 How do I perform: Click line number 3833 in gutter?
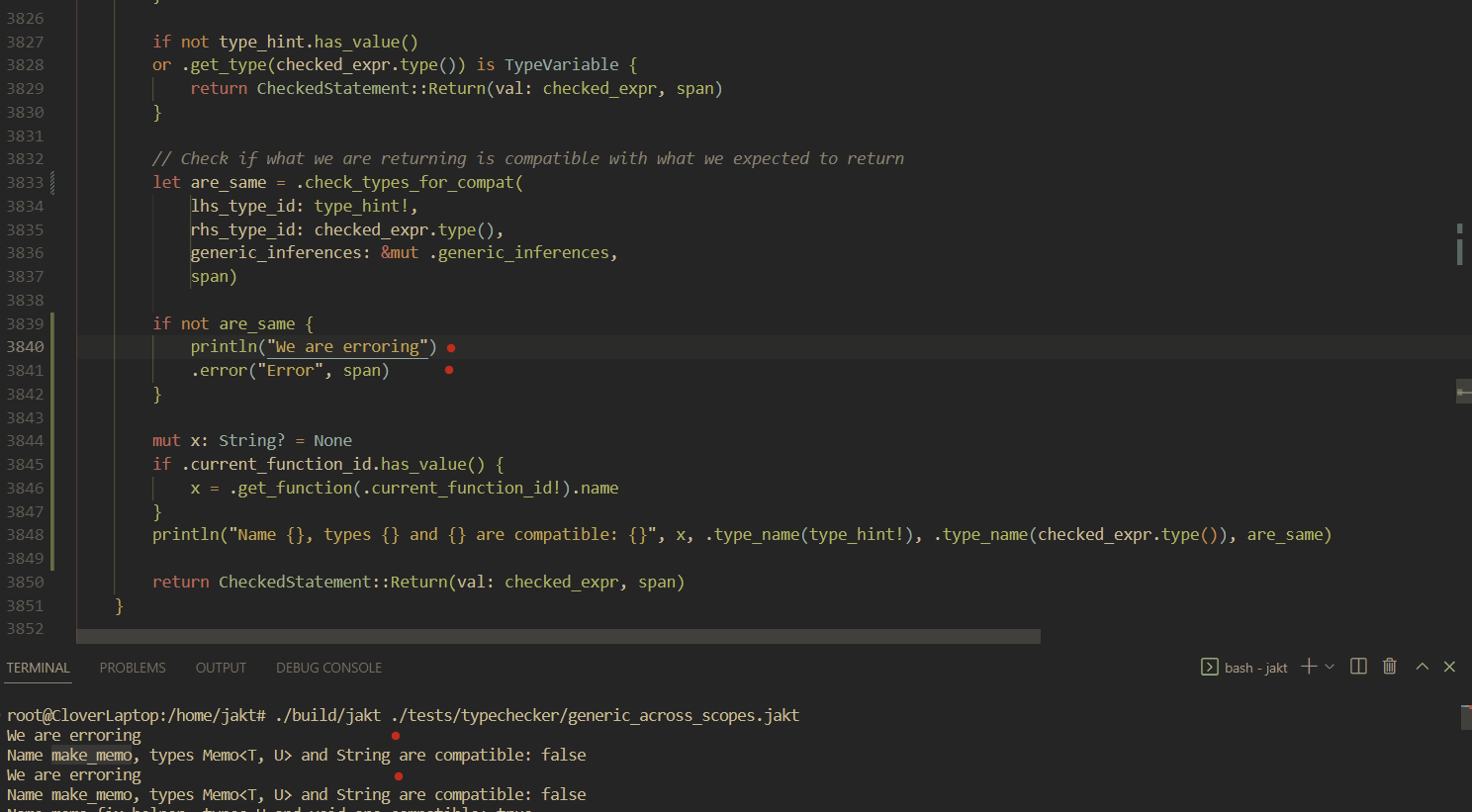click(25, 182)
